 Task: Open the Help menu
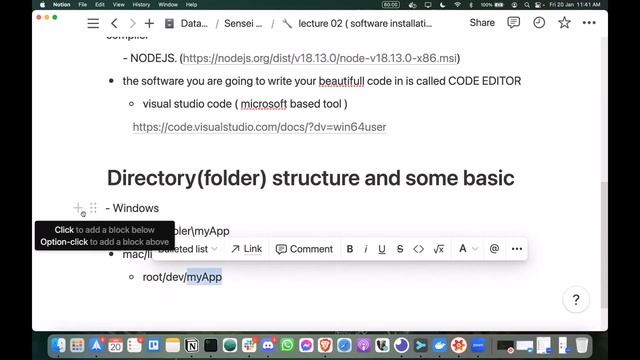(x=191, y=4)
